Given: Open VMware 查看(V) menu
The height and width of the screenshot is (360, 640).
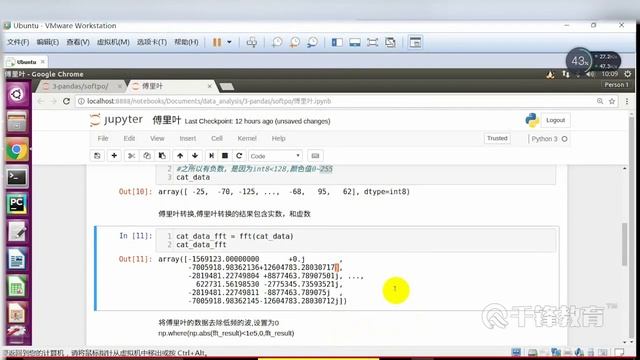Looking at the screenshot, I should click(78, 42).
